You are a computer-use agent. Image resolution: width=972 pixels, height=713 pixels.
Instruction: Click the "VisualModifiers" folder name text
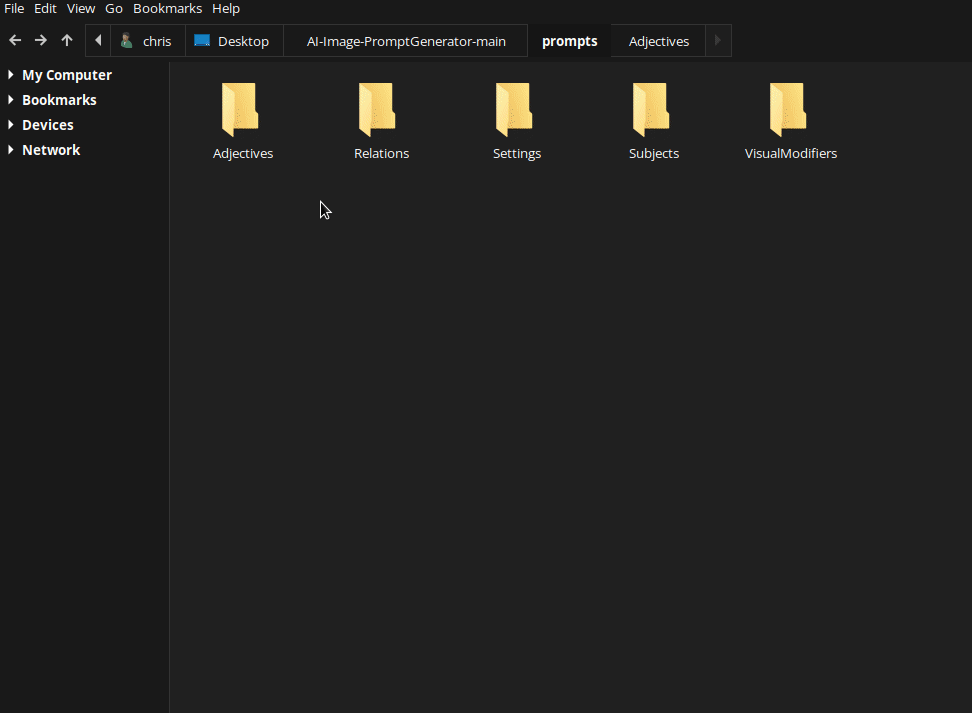coord(790,153)
